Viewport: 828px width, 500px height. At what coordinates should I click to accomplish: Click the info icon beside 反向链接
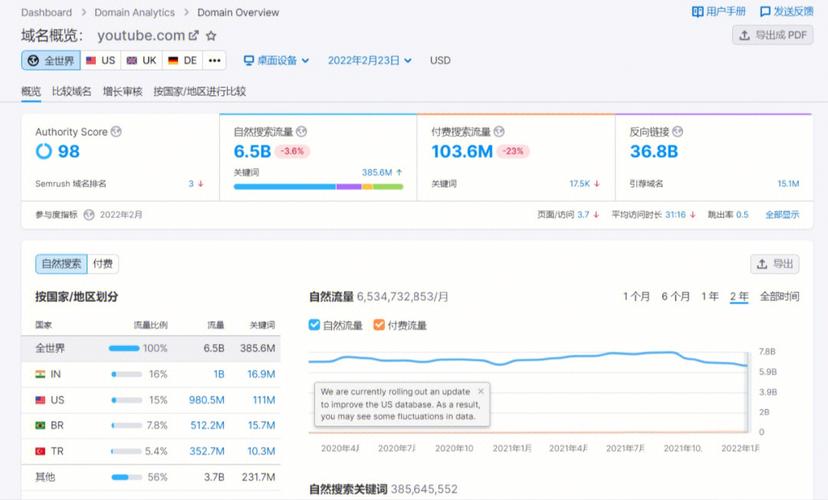tap(678, 131)
